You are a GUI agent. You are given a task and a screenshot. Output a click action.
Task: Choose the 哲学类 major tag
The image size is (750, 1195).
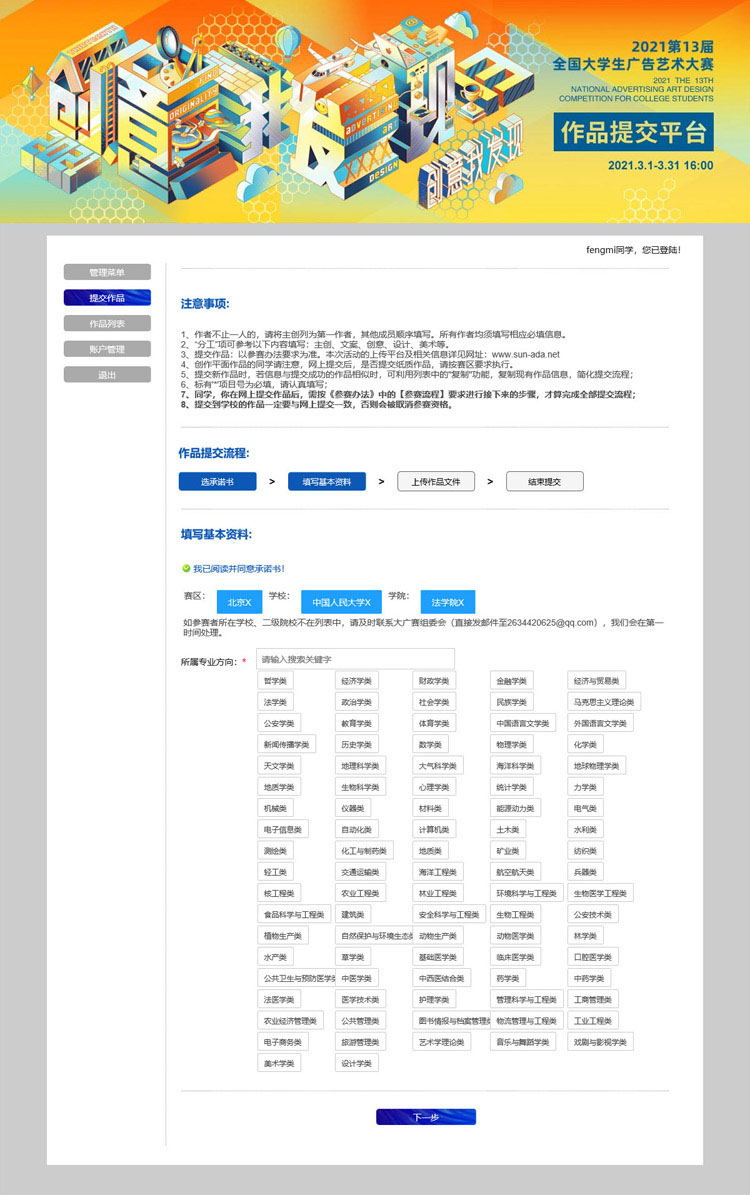[x=276, y=681]
